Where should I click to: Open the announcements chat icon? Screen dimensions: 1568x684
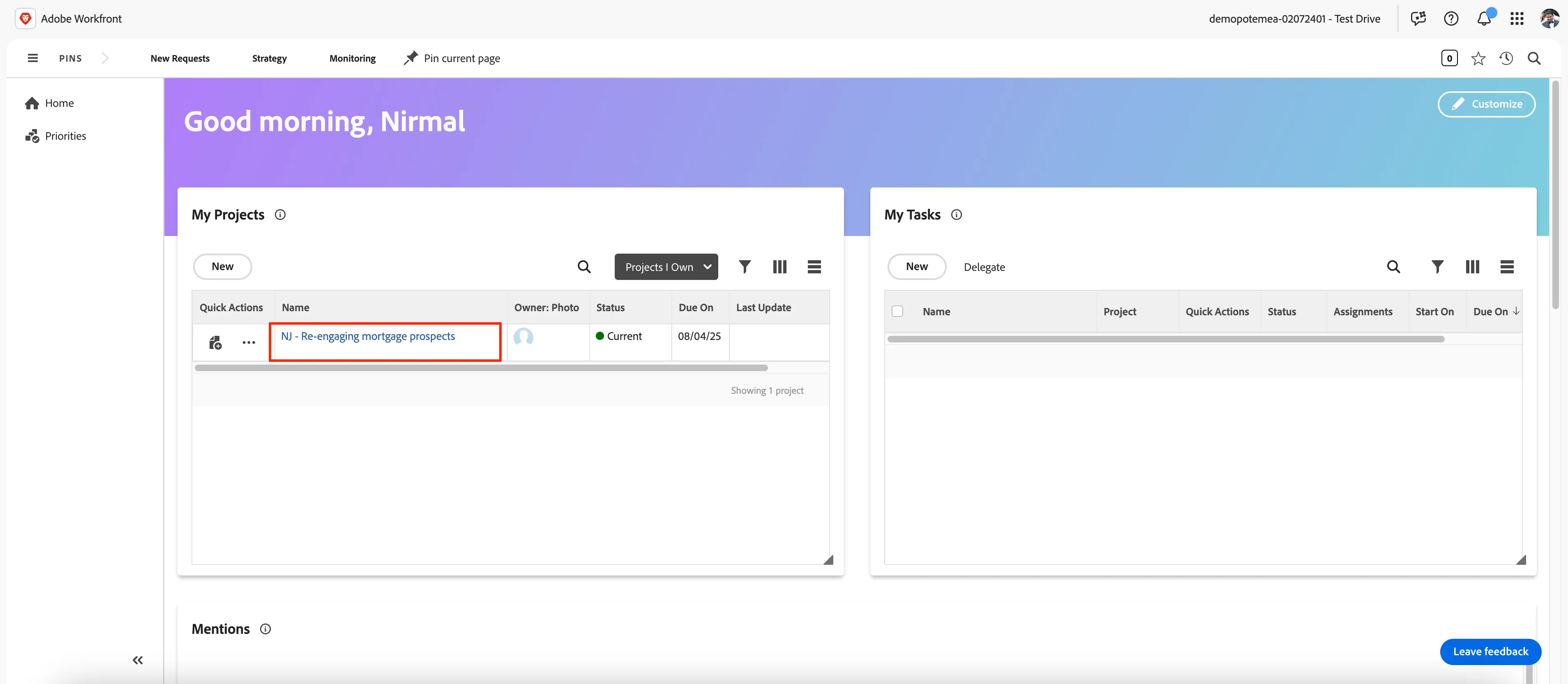pyautogui.click(x=1418, y=18)
